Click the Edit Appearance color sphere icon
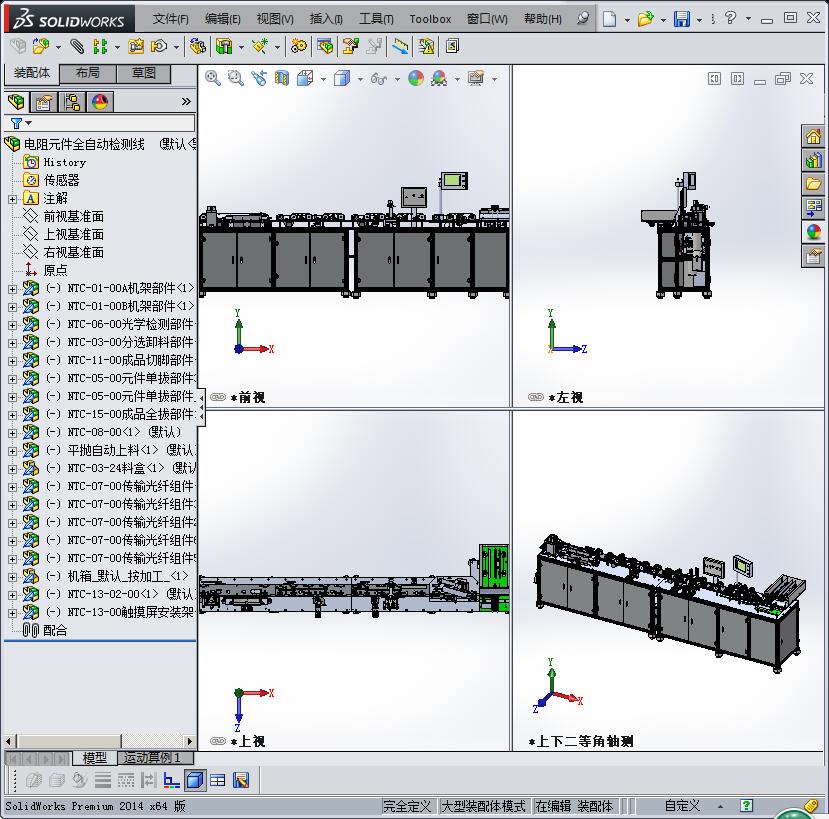The height and width of the screenshot is (819, 829). 416,79
